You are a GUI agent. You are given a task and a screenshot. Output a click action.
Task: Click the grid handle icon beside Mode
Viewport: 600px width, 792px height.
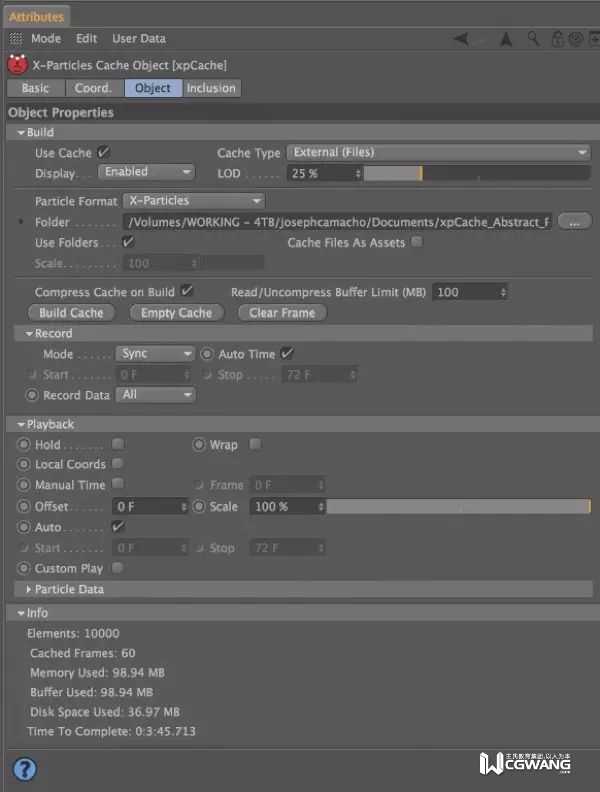[16, 38]
